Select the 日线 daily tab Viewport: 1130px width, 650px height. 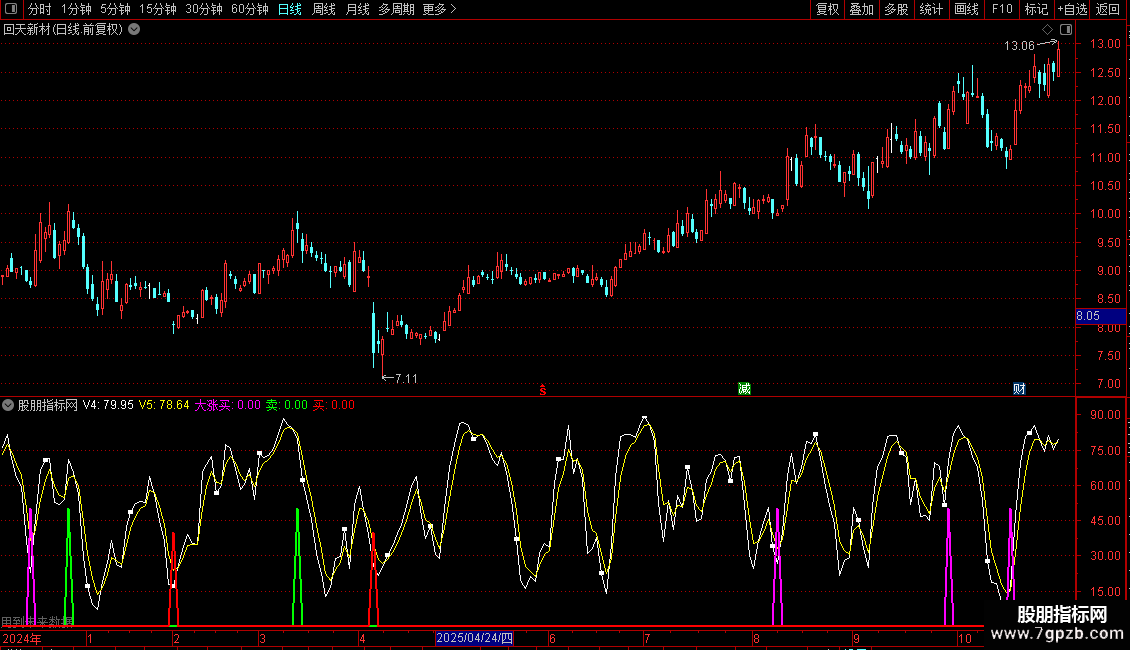pos(290,9)
